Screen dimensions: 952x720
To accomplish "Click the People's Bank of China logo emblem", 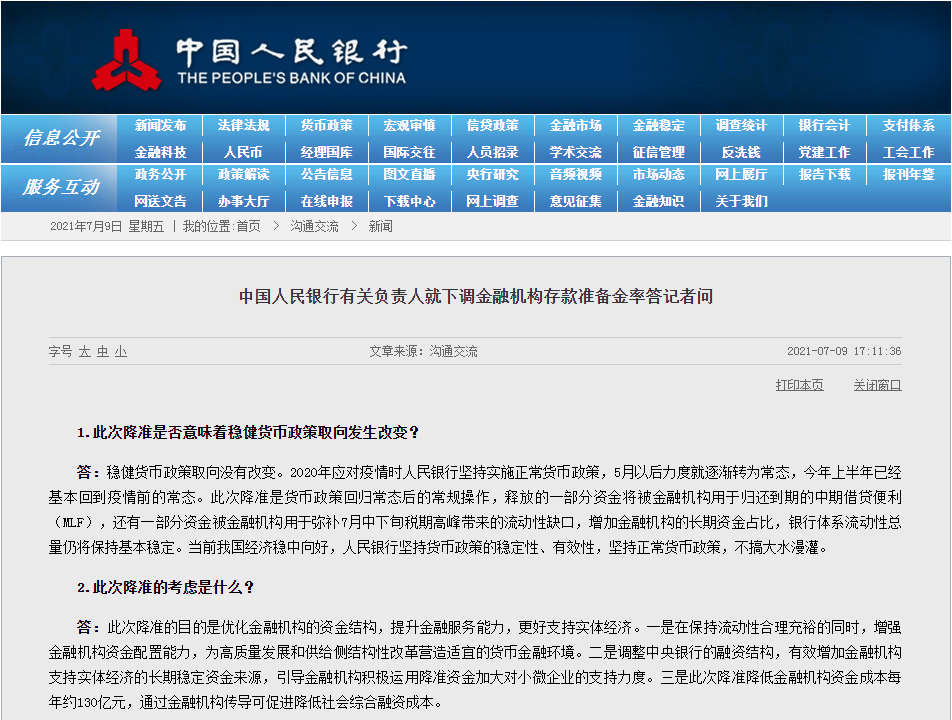I will pyautogui.click(x=126, y=61).
